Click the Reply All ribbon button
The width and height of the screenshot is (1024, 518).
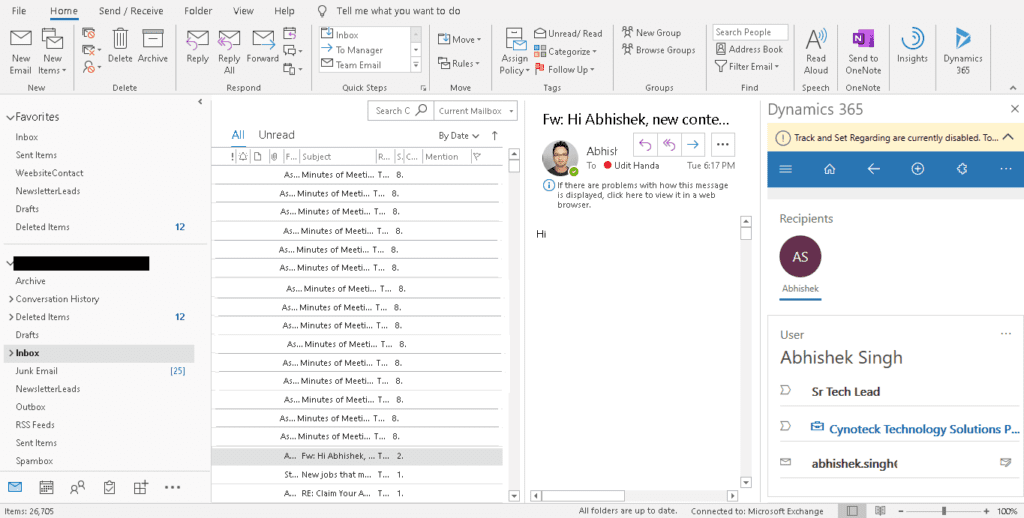coord(229,52)
